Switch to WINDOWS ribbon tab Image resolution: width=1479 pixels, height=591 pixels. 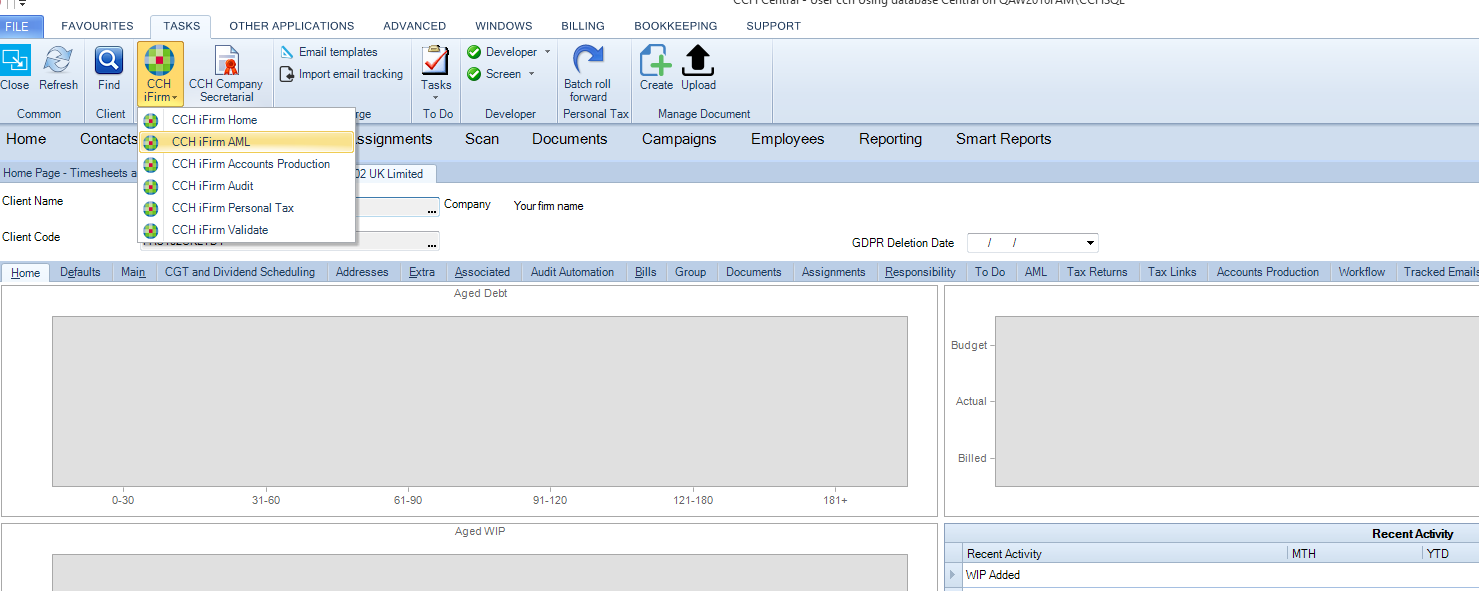504,26
